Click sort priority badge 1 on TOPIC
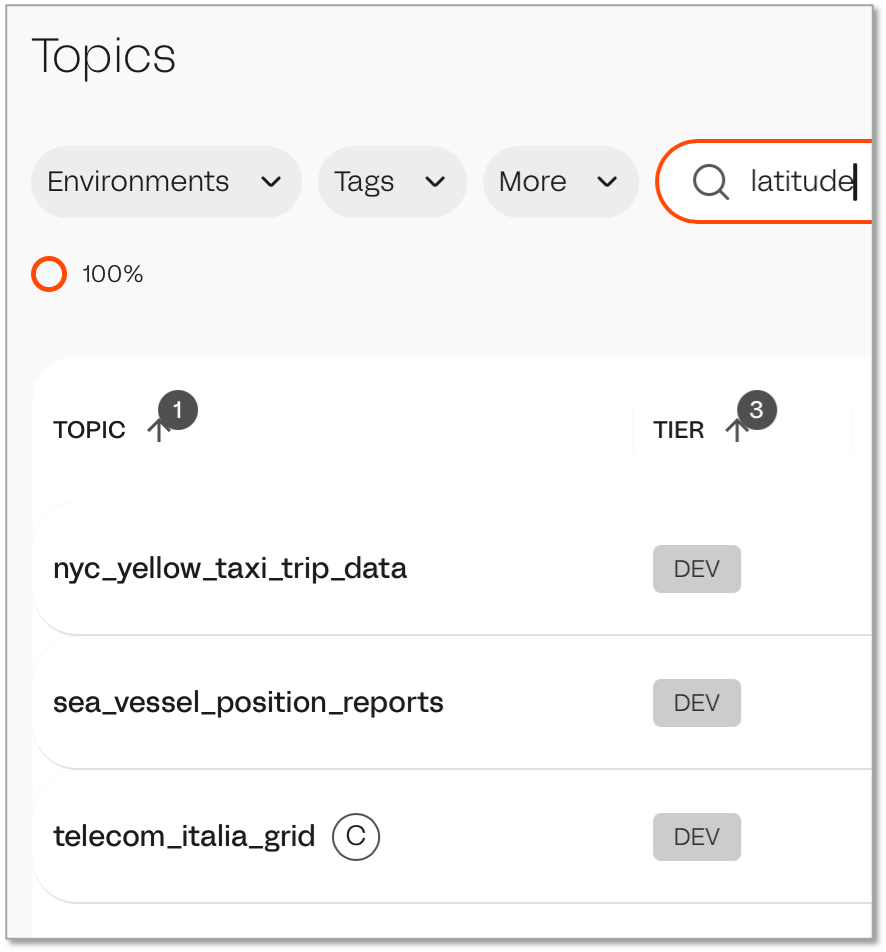The height and width of the screenshot is (952, 886). tap(178, 410)
